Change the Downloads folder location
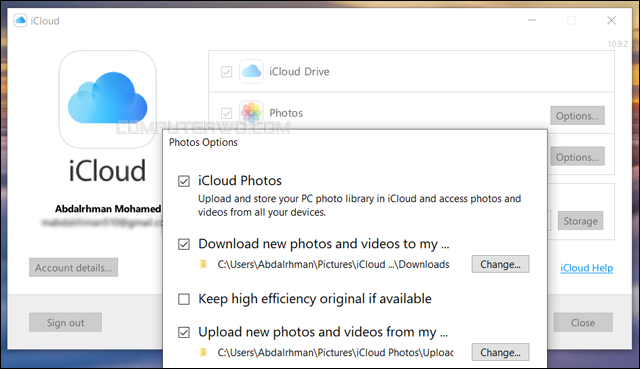 (x=500, y=264)
